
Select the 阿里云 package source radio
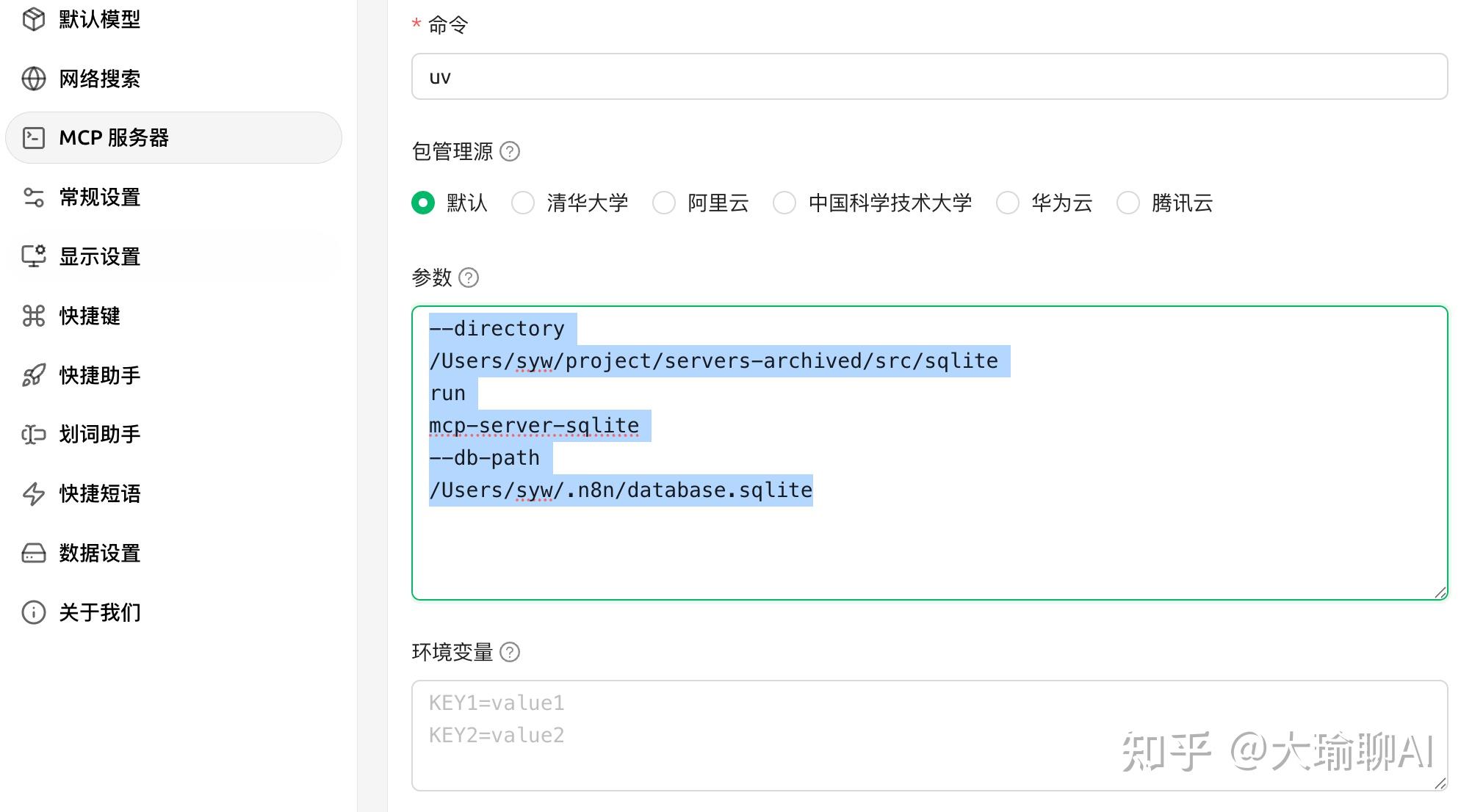coord(664,203)
